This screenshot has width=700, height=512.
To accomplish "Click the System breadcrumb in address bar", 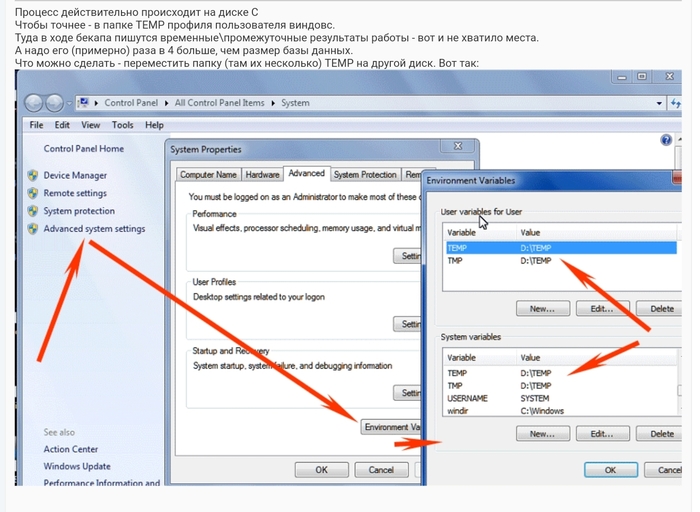I will tap(295, 103).
